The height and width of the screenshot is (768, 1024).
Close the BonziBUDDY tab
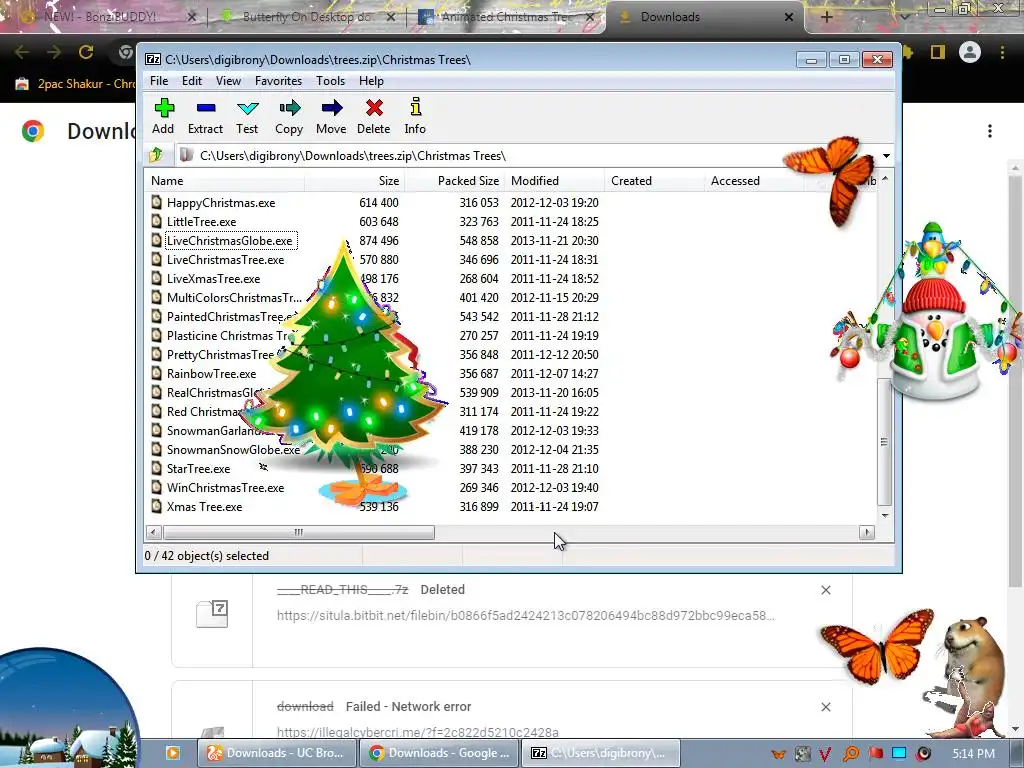coord(191,18)
